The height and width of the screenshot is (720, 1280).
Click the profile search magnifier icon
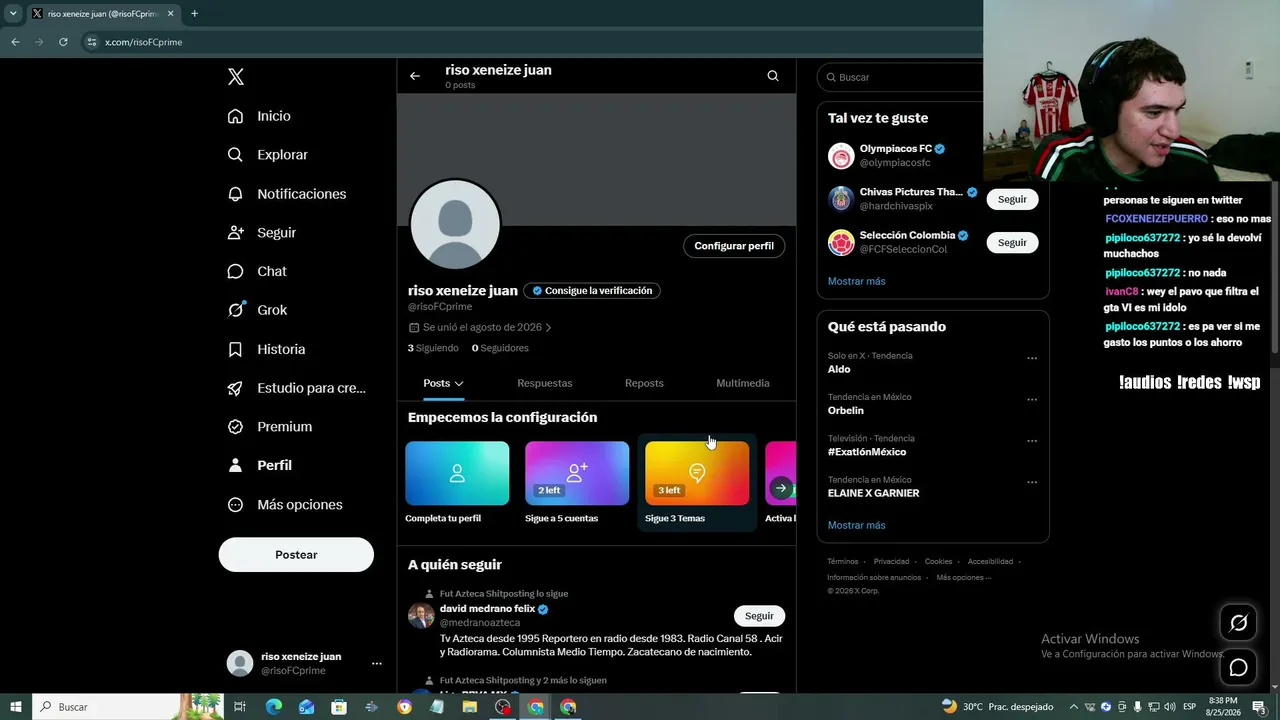click(x=773, y=76)
